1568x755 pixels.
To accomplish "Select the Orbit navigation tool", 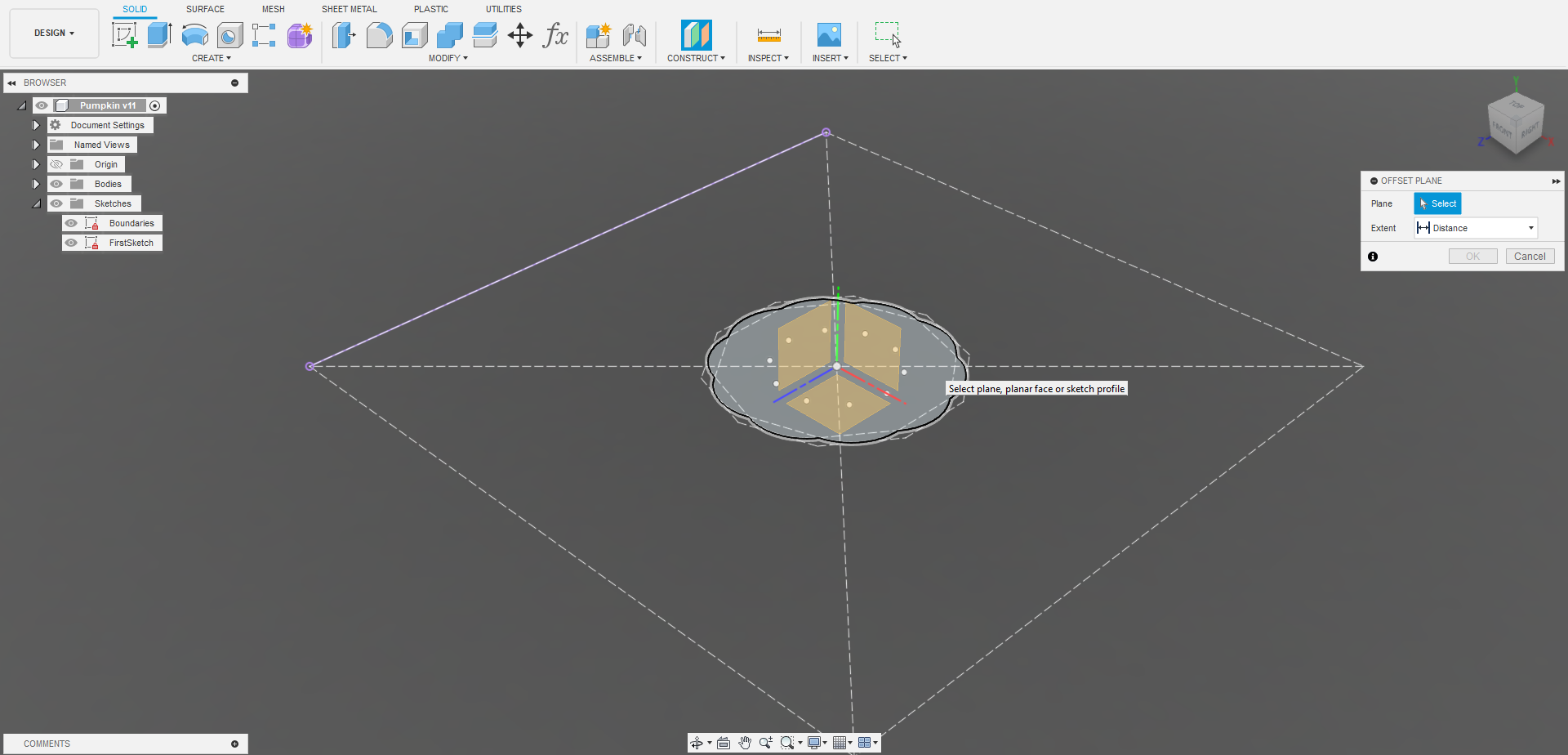I will [x=697, y=743].
